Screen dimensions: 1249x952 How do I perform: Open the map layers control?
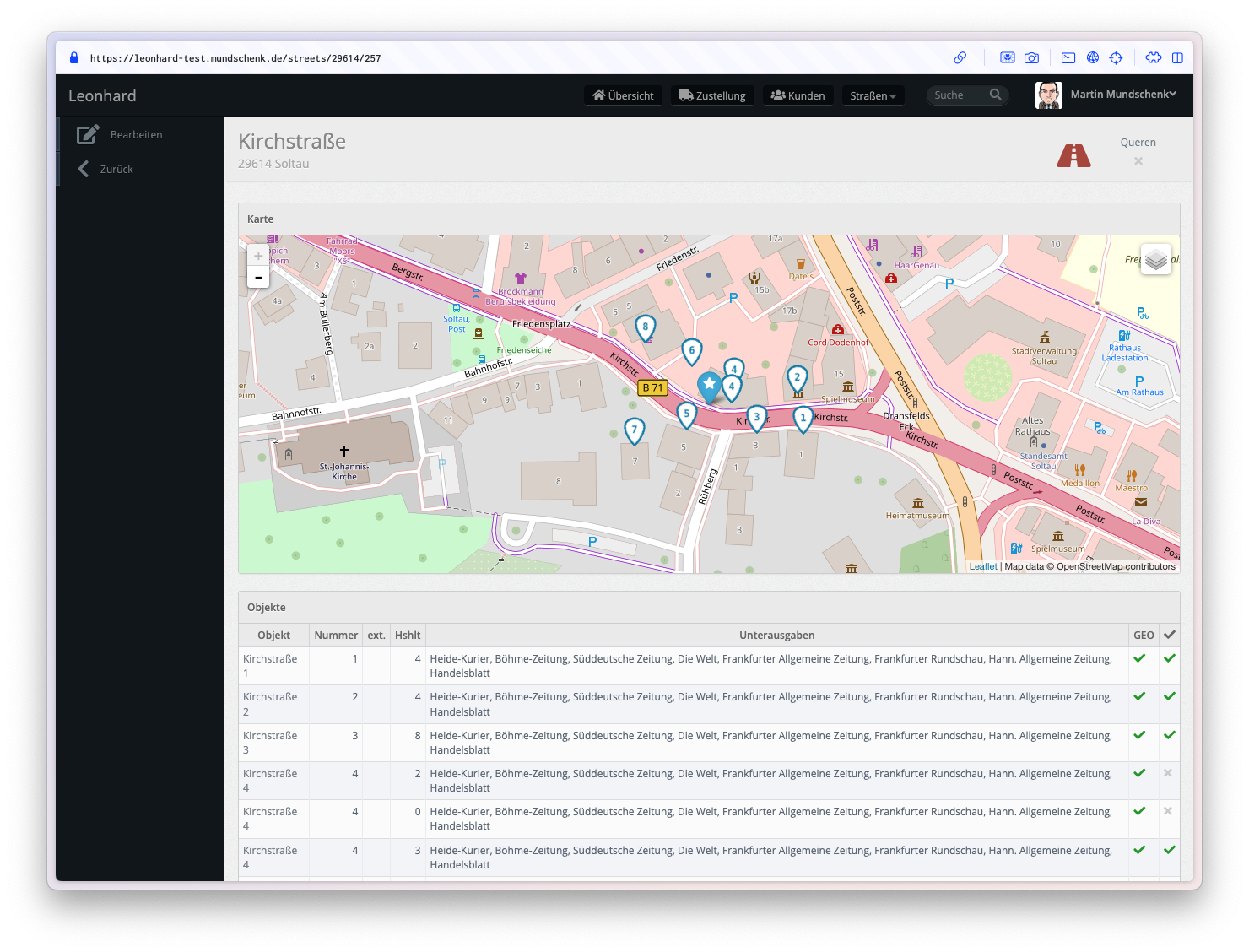click(x=1155, y=260)
